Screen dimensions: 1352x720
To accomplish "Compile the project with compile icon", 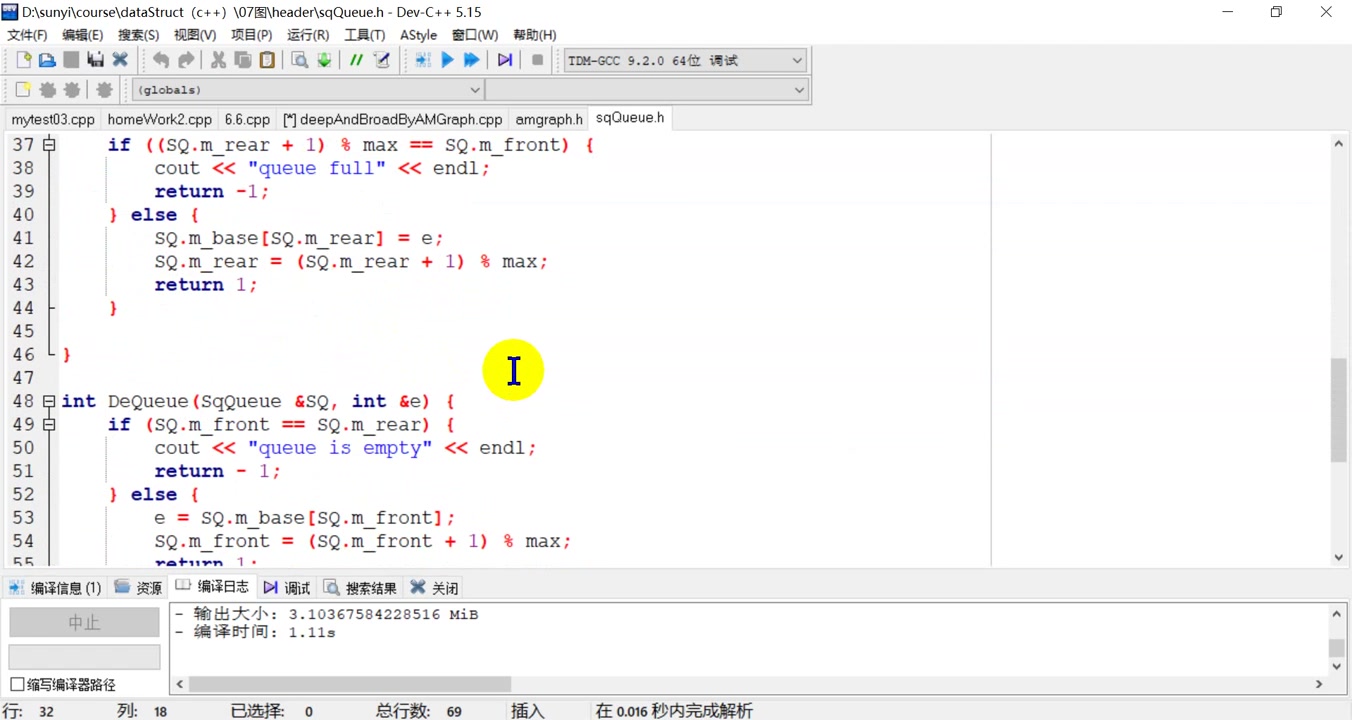I will tap(422, 60).
